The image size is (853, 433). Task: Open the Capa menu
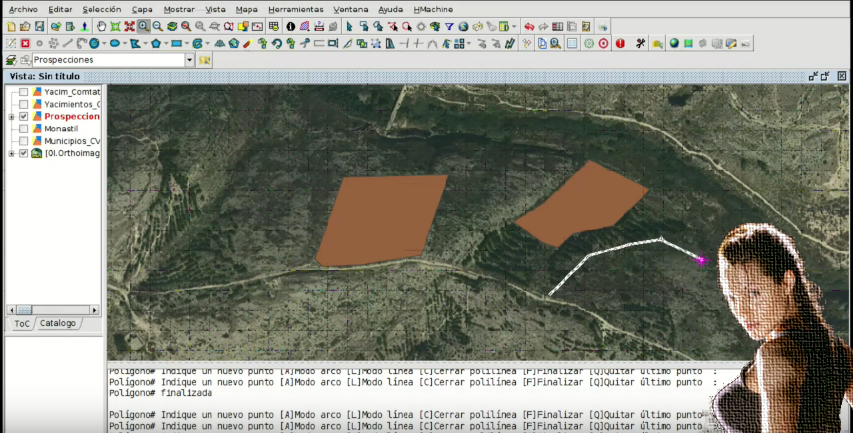142,9
